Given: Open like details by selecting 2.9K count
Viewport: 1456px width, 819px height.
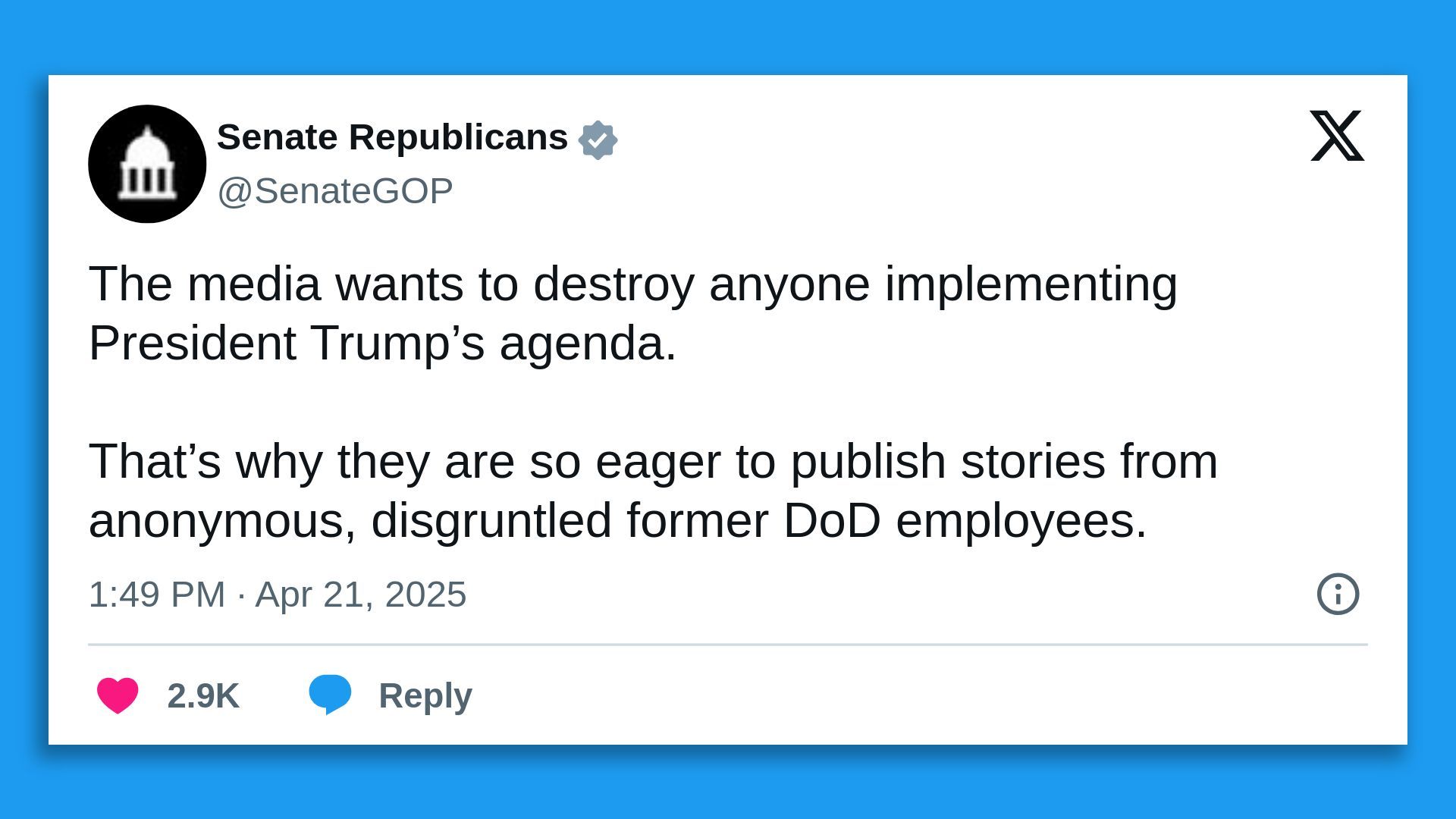Looking at the screenshot, I should 202,695.
